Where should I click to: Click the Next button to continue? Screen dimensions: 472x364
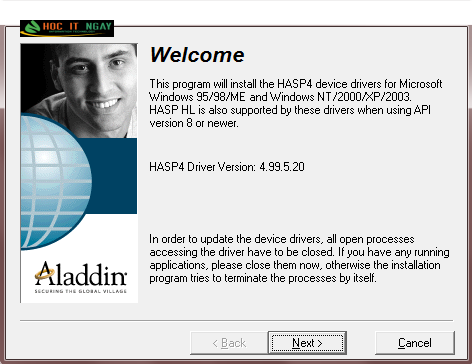307,343
